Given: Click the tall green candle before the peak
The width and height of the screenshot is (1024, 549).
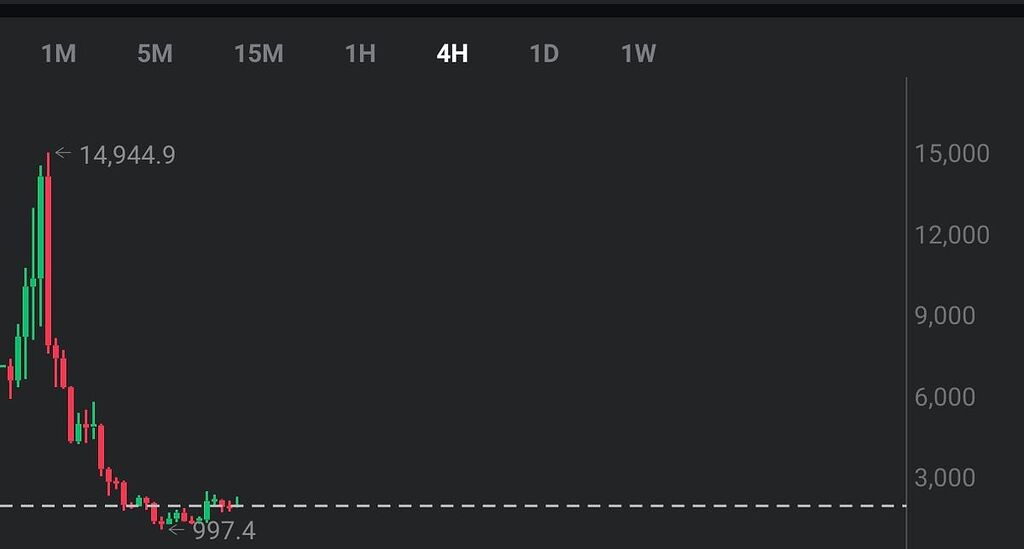Looking at the screenshot, I should 41,245.
